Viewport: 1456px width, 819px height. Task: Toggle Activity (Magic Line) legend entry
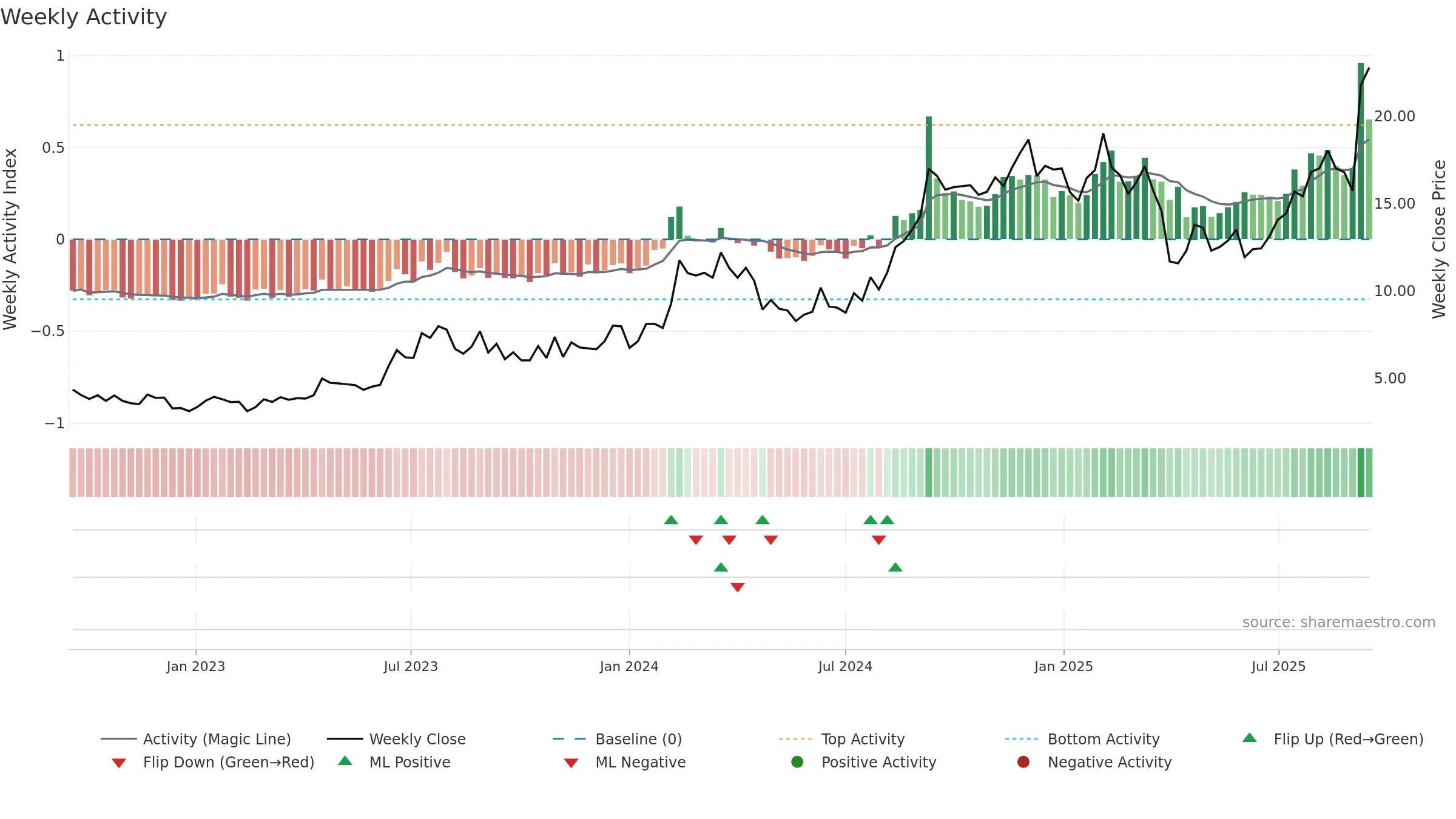(x=196, y=739)
